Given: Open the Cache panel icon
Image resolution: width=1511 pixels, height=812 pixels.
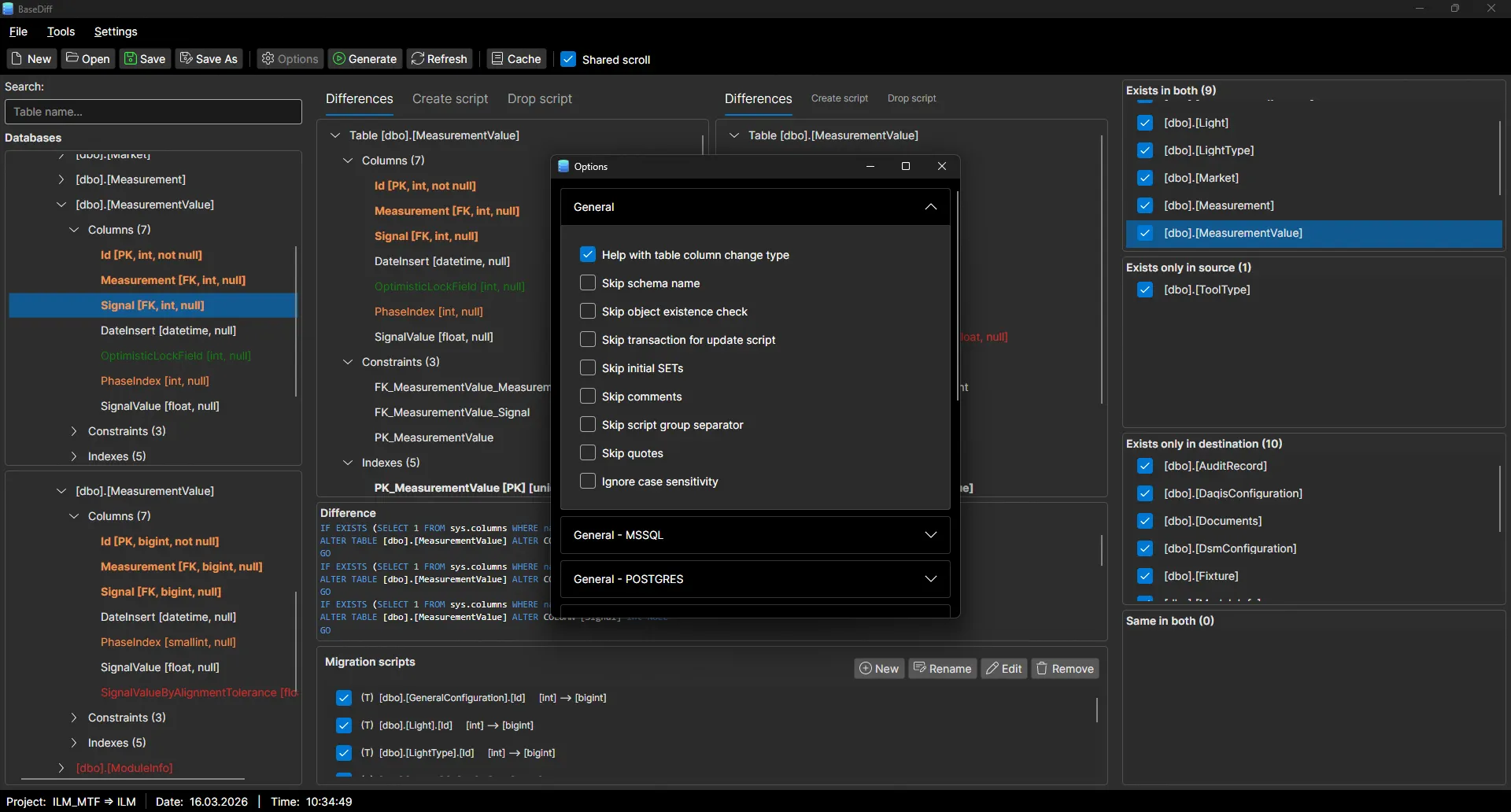Looking at the screenshot, I should pos(497,58).
